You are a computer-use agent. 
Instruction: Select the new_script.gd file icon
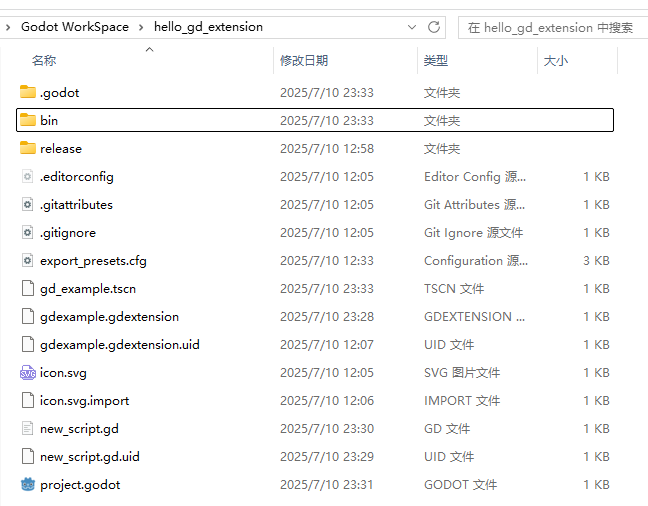(x=28, y=429)
